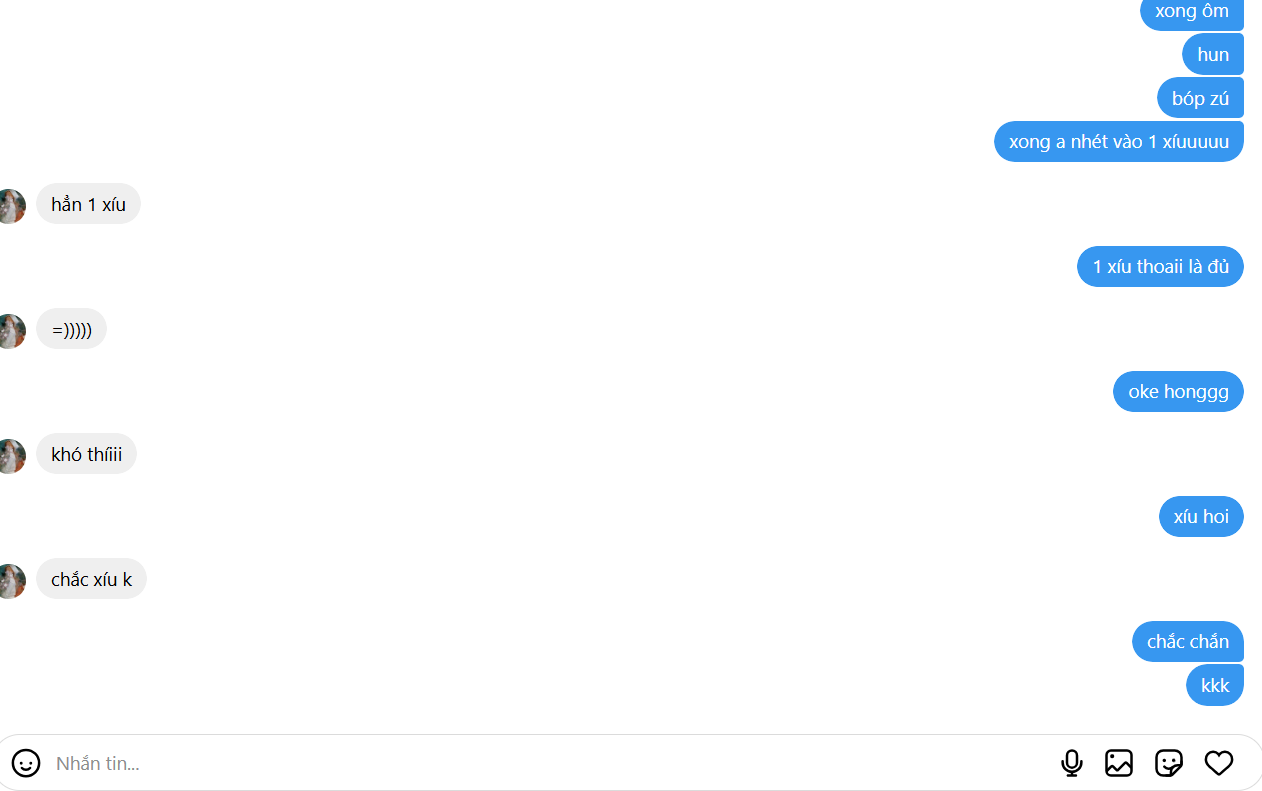
Task: Open the sticker picker icon
Action: [x=1169, y=763]
